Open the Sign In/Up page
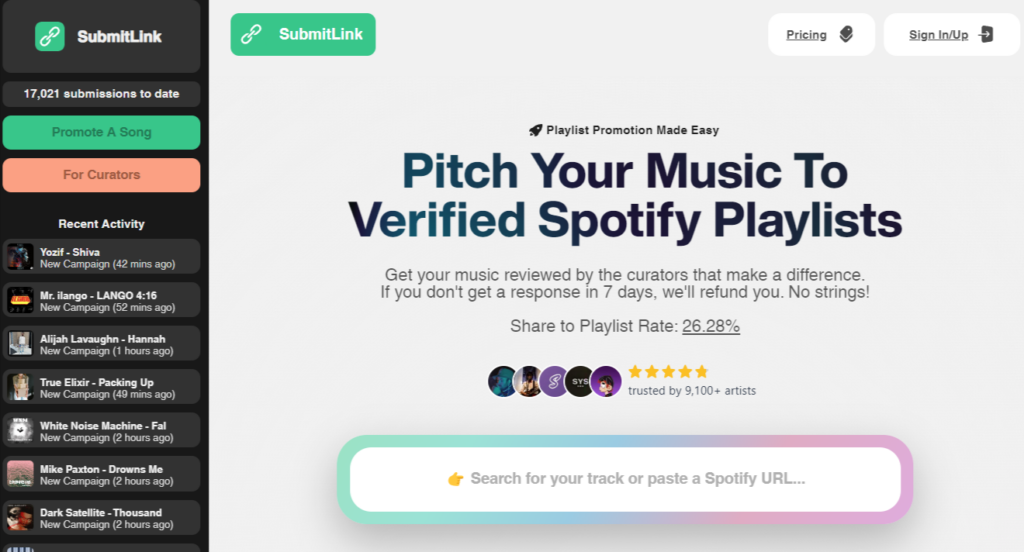1024x552 pixels. 938,35
